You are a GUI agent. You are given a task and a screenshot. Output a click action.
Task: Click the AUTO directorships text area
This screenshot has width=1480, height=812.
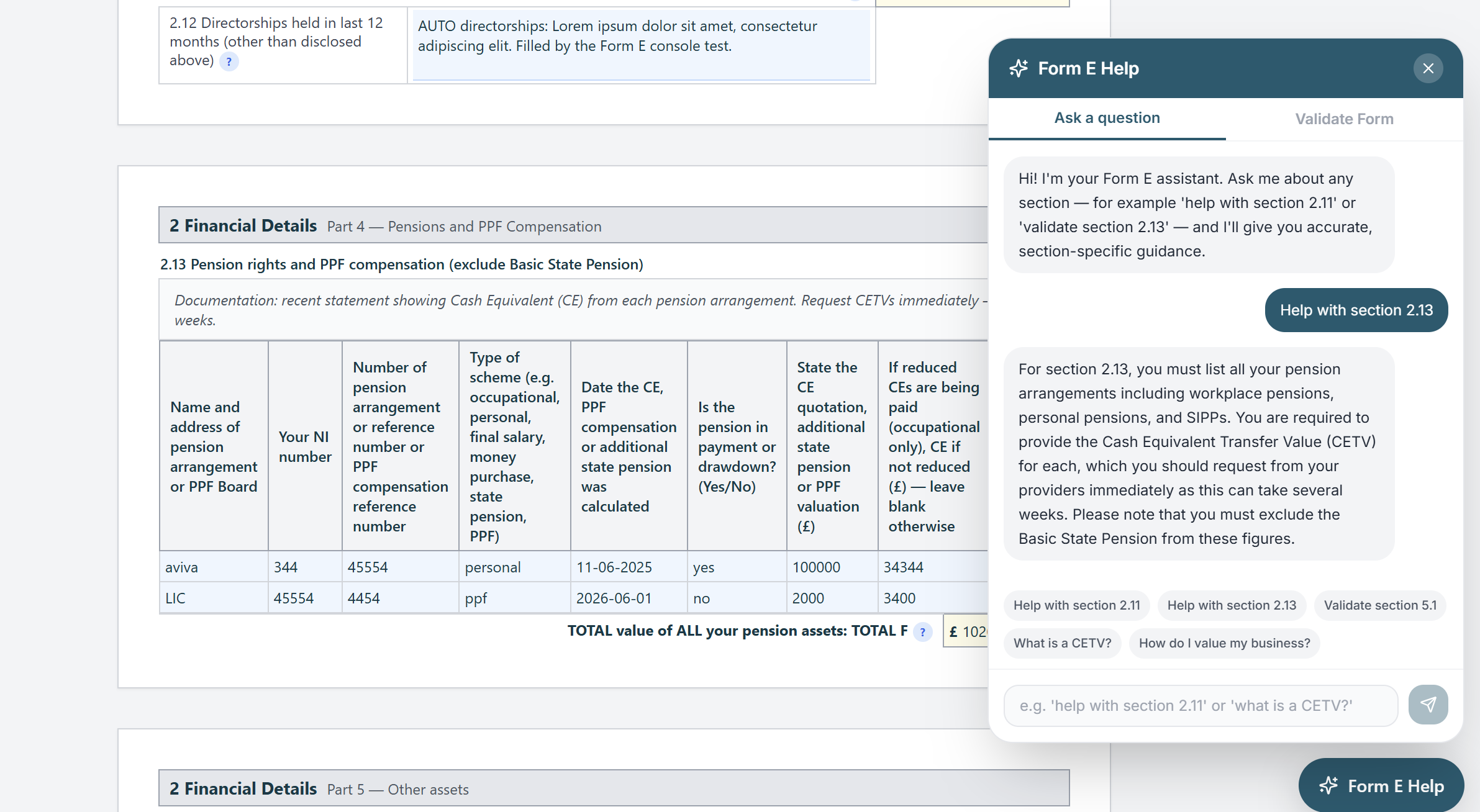pyautogui.click(x=641, y=45)
